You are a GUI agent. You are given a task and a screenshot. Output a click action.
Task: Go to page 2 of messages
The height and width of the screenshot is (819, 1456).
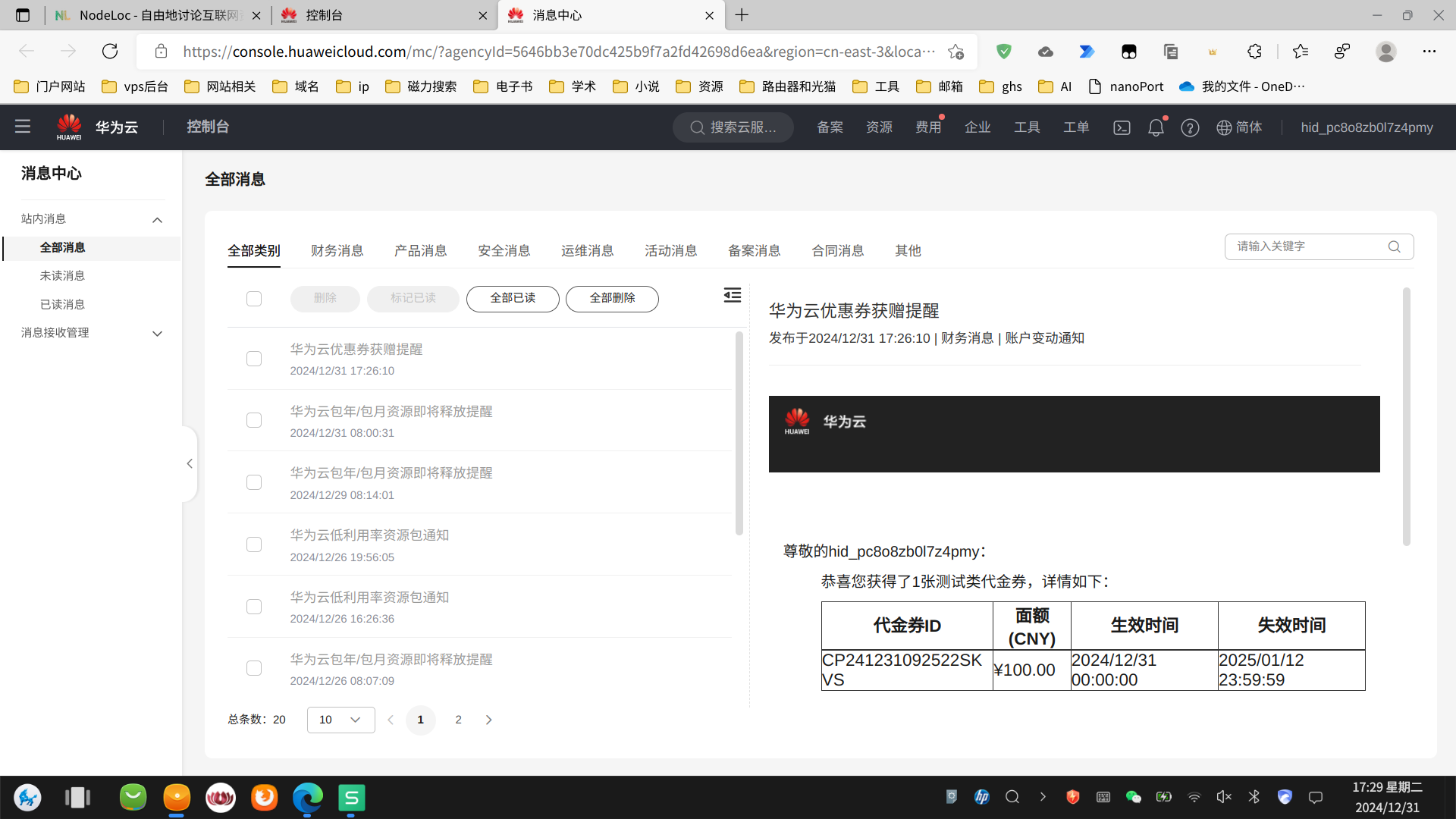click(458, 720)
